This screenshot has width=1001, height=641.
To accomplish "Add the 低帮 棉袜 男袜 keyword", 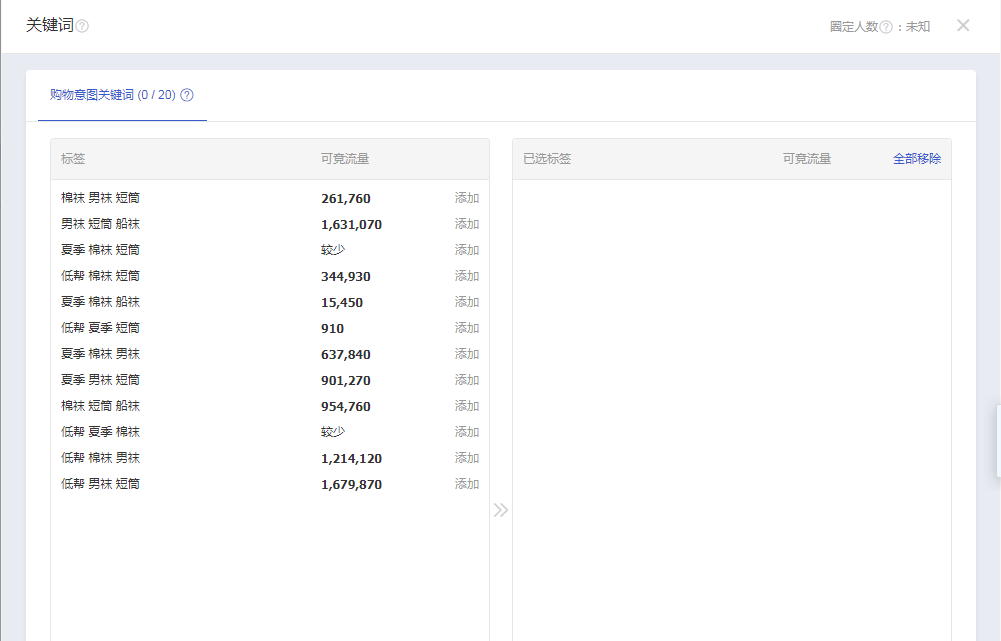I will (x=467, y=458).
